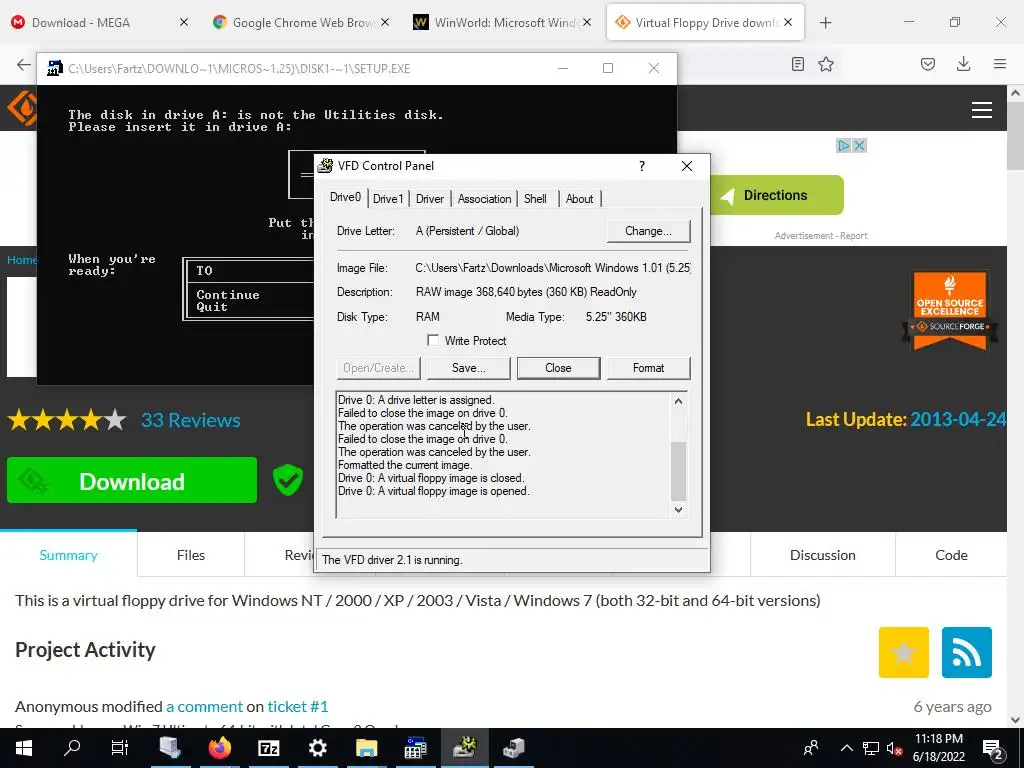
Task: Open a new browser tab
Action: (825, 23)
